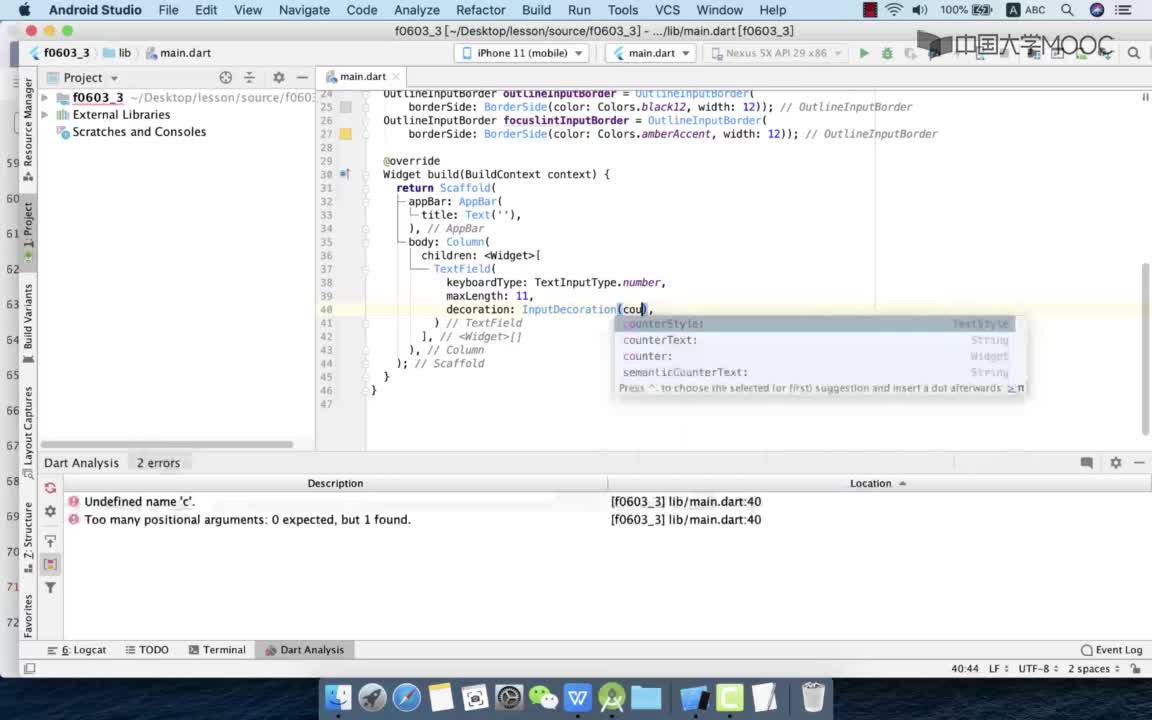Viewport: 1152px width, 720px height.
Task: Toggle the 1: Project side tab
Action: (28, 232)
